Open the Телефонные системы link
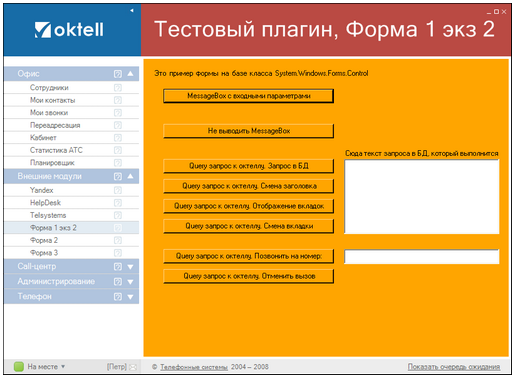This screenshot has width=518, height=380. pos(194,367)
